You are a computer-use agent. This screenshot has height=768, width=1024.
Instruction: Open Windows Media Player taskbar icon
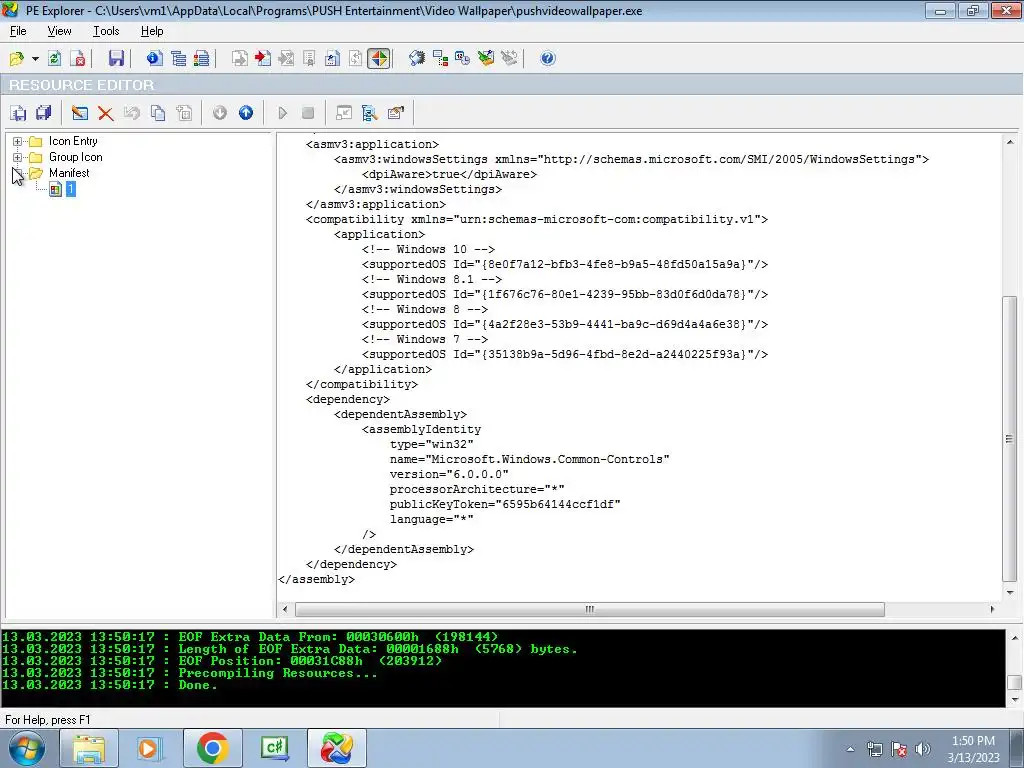pyautogui.click(x=150, y=748)
